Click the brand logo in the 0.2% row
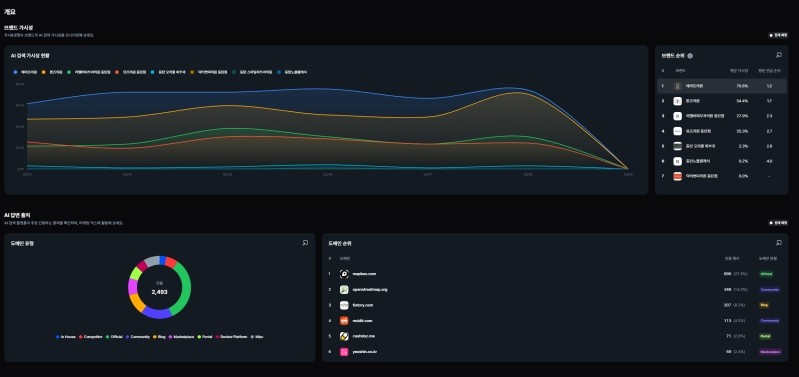Viewport: 799px width, 377px height. (x=677, y=161)
